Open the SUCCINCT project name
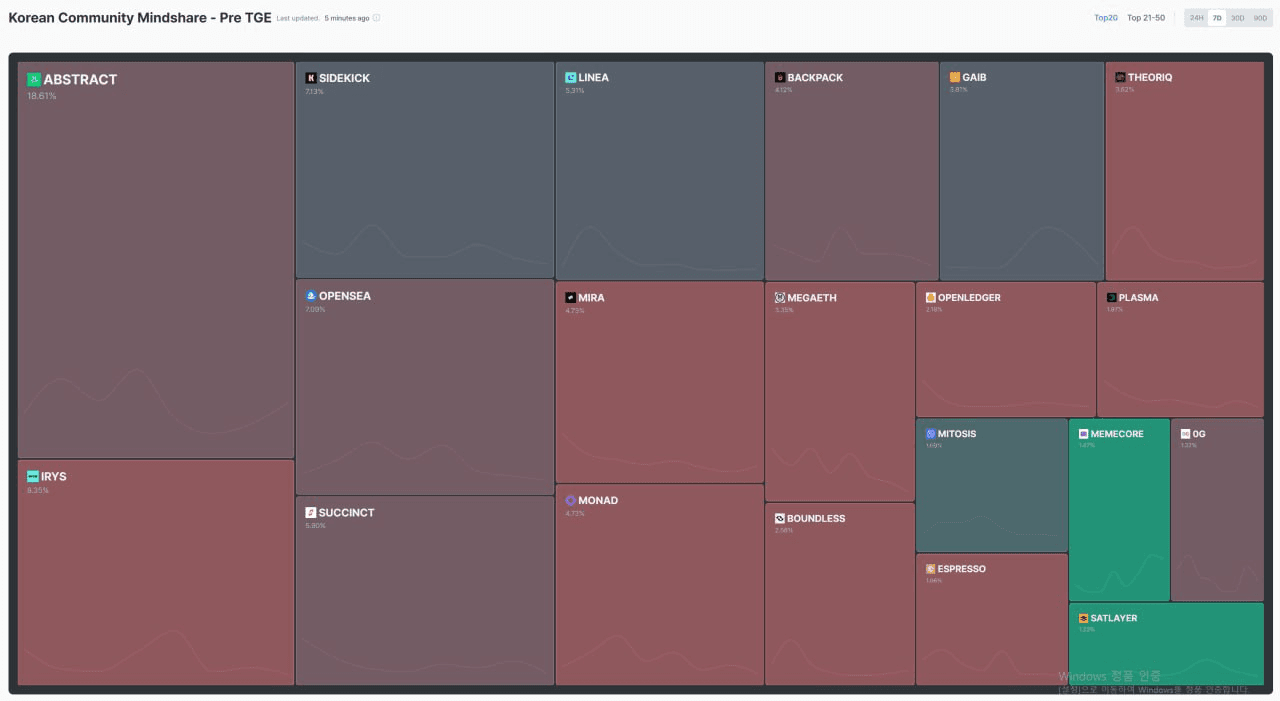Image resolution: width=1280 pixels, height=701 pixels. click(347, 513)
